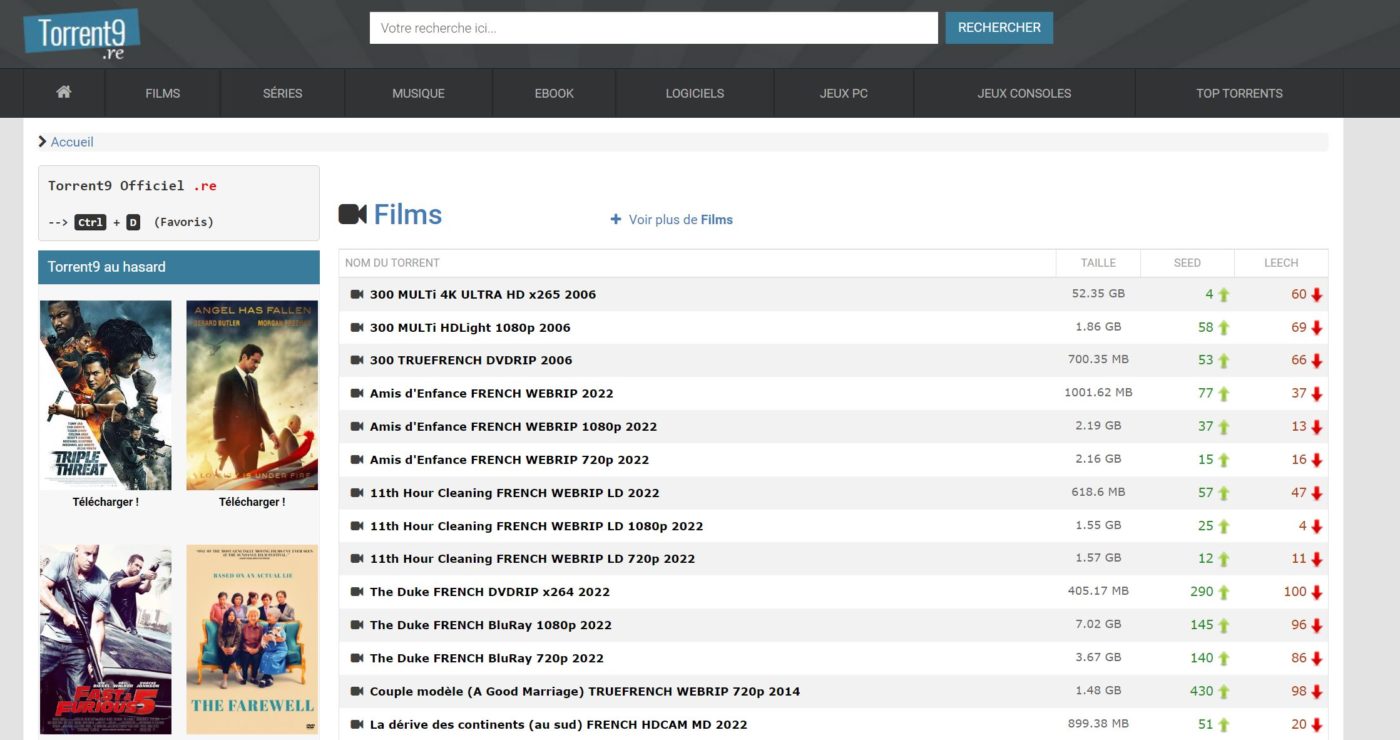Click the video icon for 300 MULTi HDLight 1080p
The image size is (1400, 740).
click(357, 327)
